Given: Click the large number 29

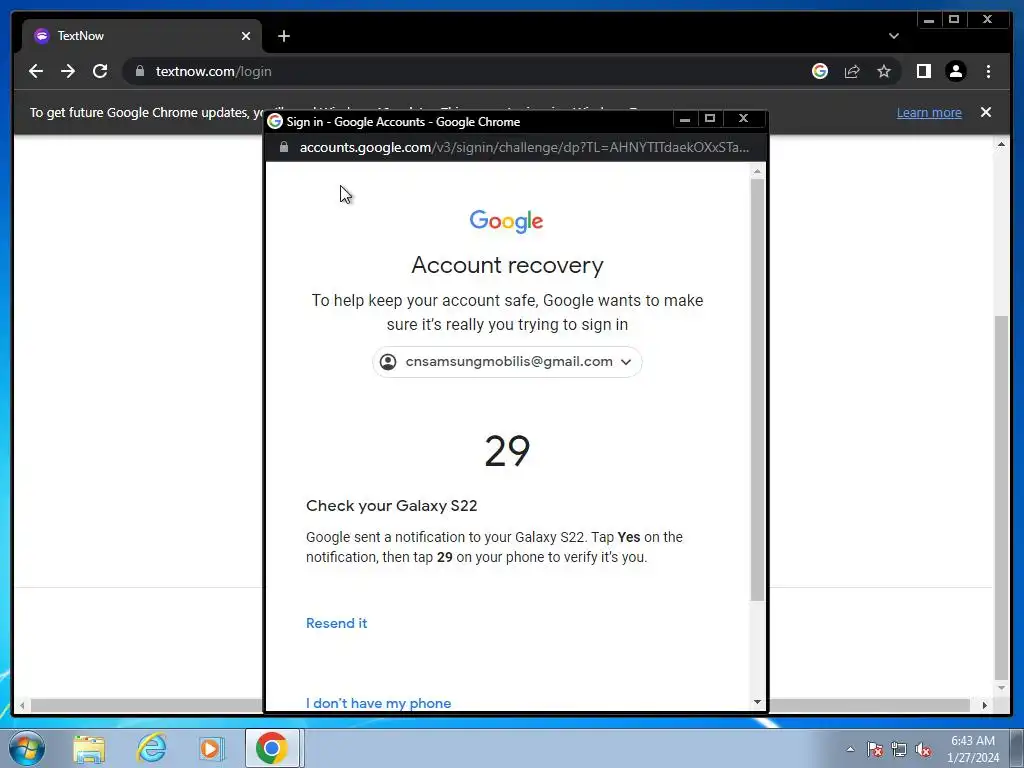Looking at the screenshot, I should point(507,451).
